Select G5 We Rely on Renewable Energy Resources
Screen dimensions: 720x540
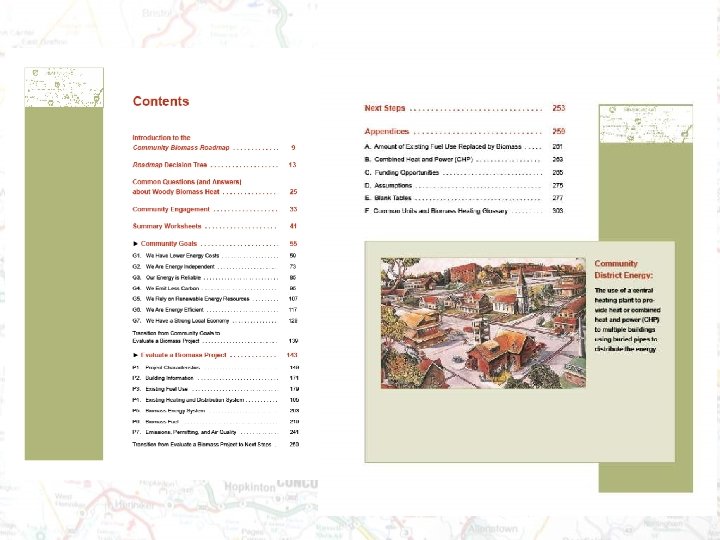[x=214, y=299]
